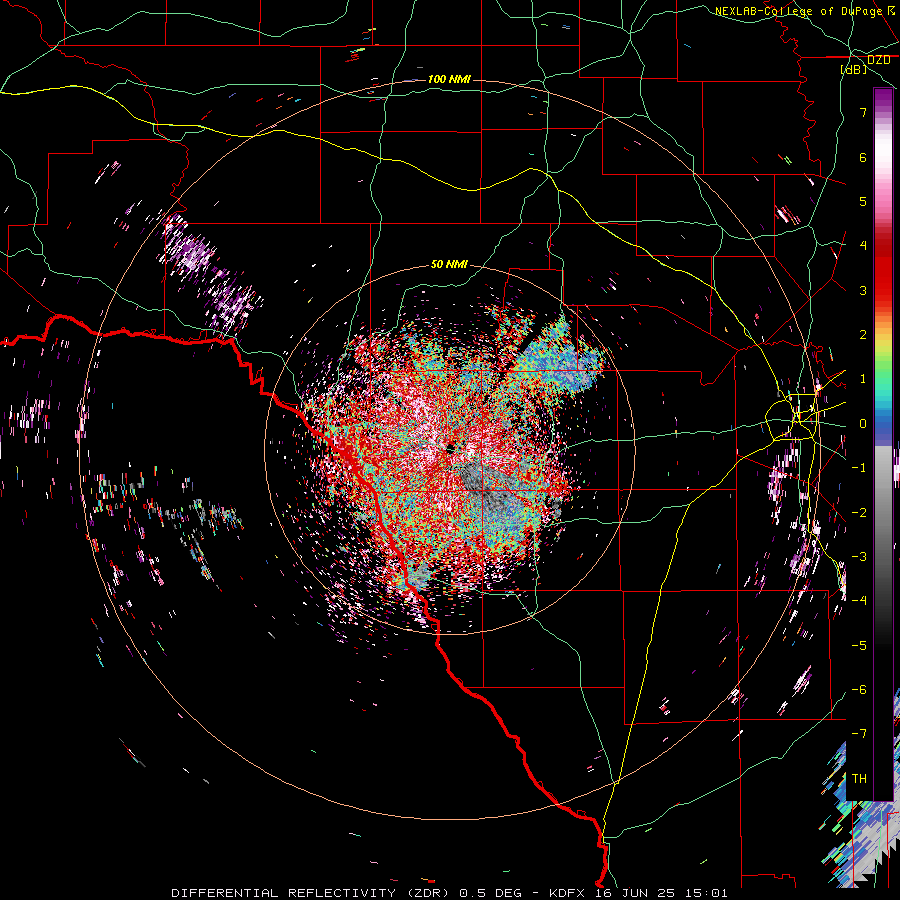Click the "100 NMI" range ring label
This screenshot has height=900, width=900.
click(449, 79)
